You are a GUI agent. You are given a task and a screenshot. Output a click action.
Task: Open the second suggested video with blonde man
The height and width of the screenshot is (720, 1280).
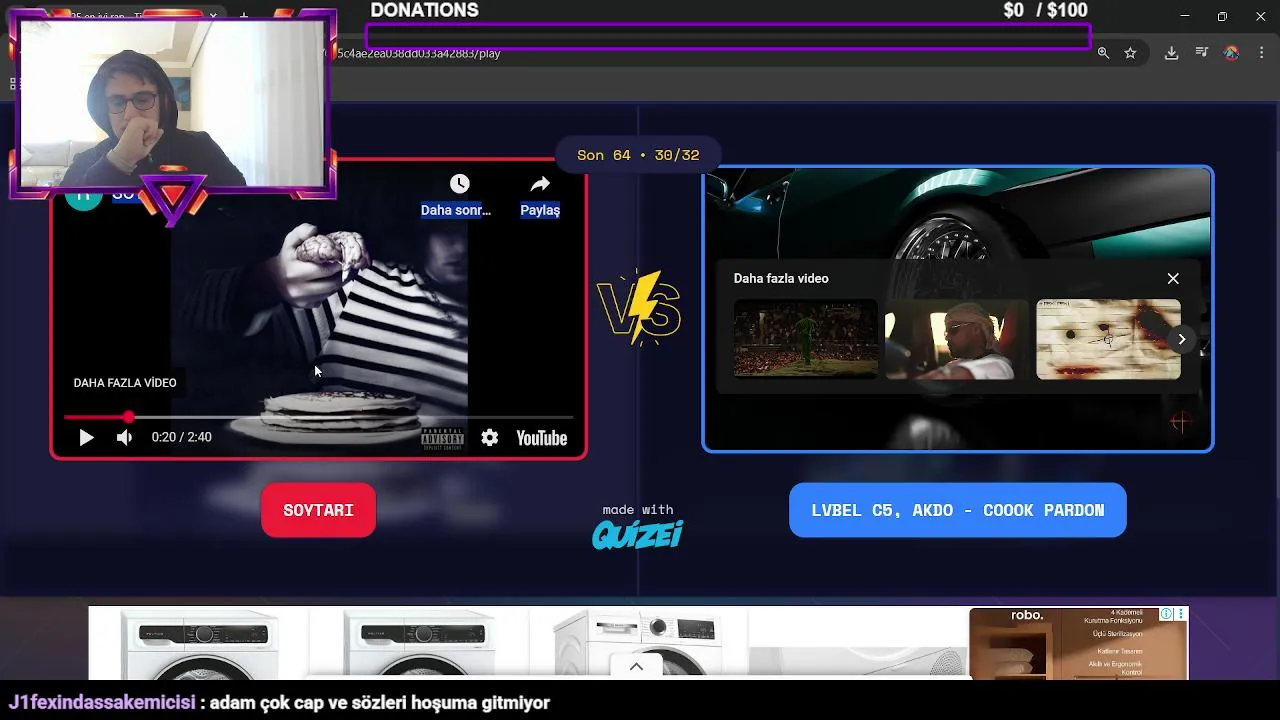[956, 339]
